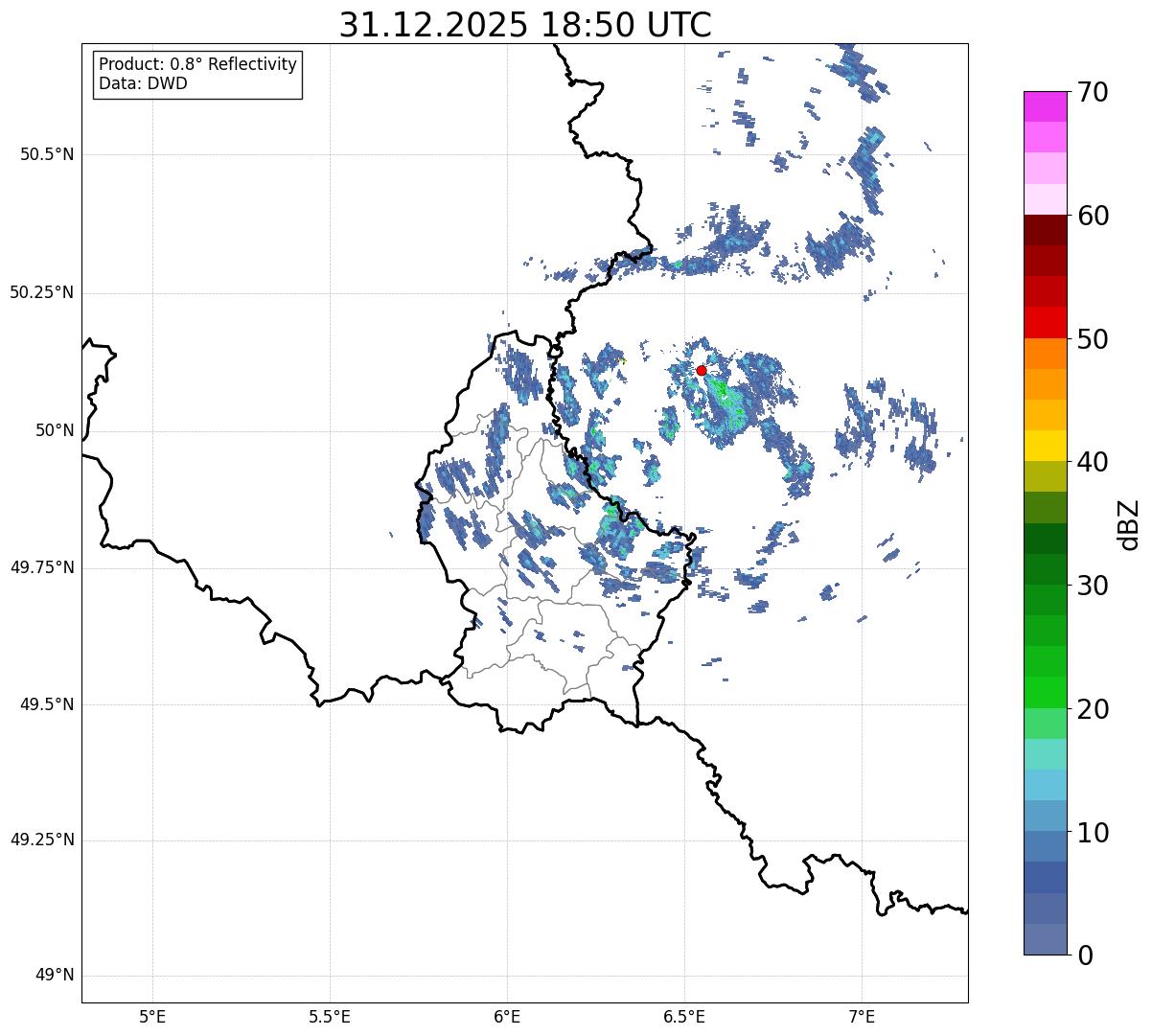Click the "dBZ" colorbar label

pyautogui.click(x=1129, y=524)
